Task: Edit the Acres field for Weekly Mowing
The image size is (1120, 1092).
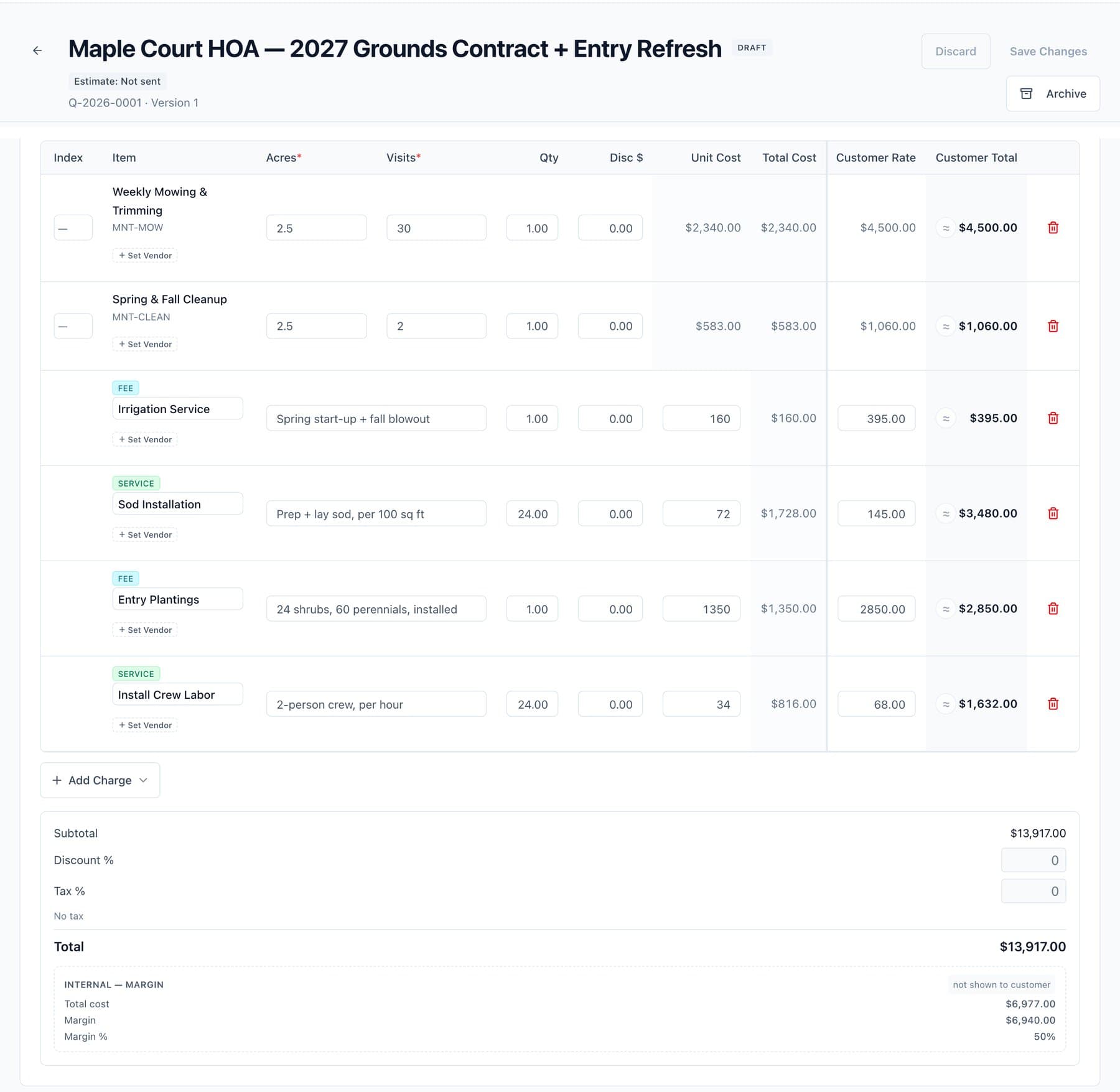Action: coord(316,228)
